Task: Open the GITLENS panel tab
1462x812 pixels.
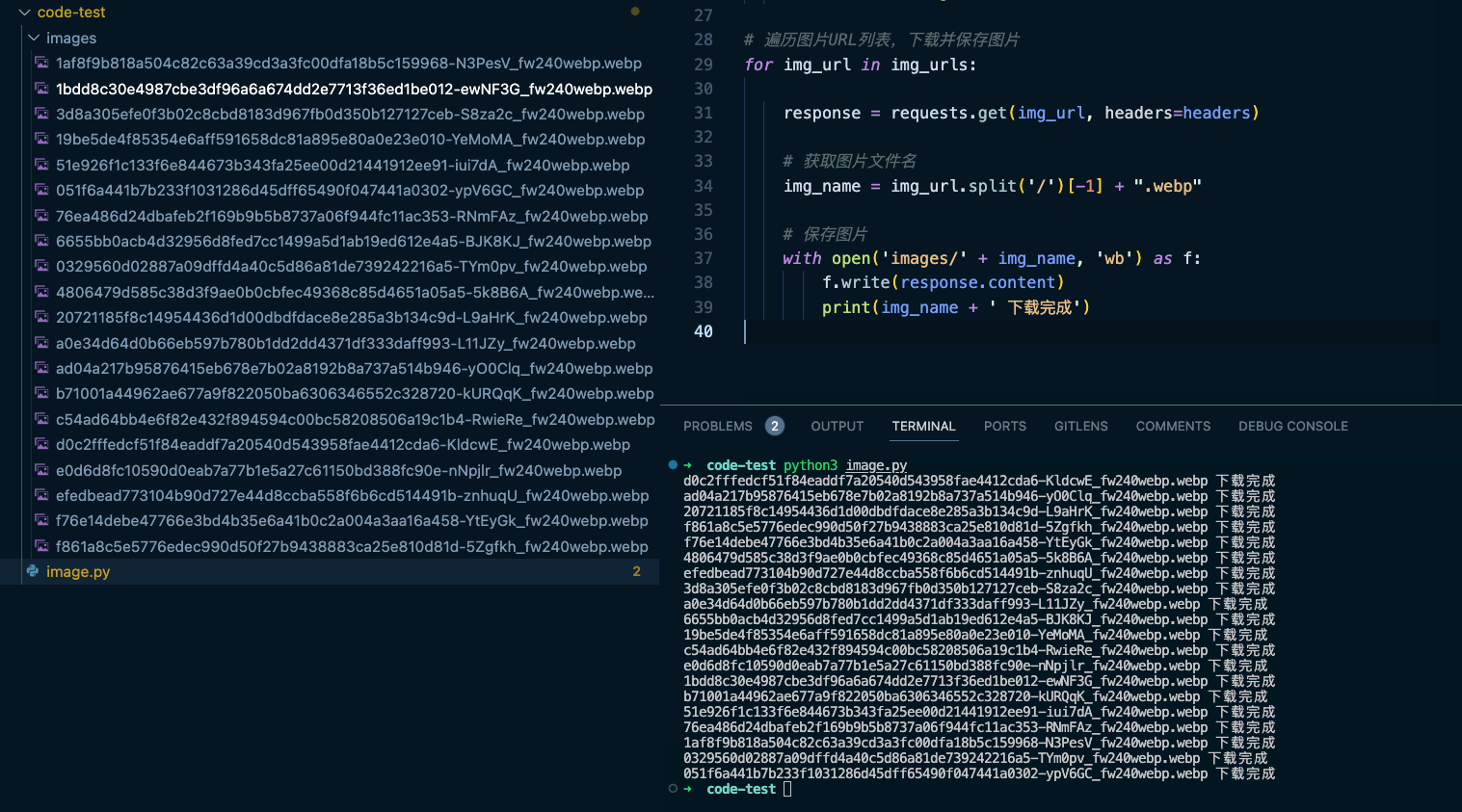Action: pyautogui.click(x=1081, y=426)
